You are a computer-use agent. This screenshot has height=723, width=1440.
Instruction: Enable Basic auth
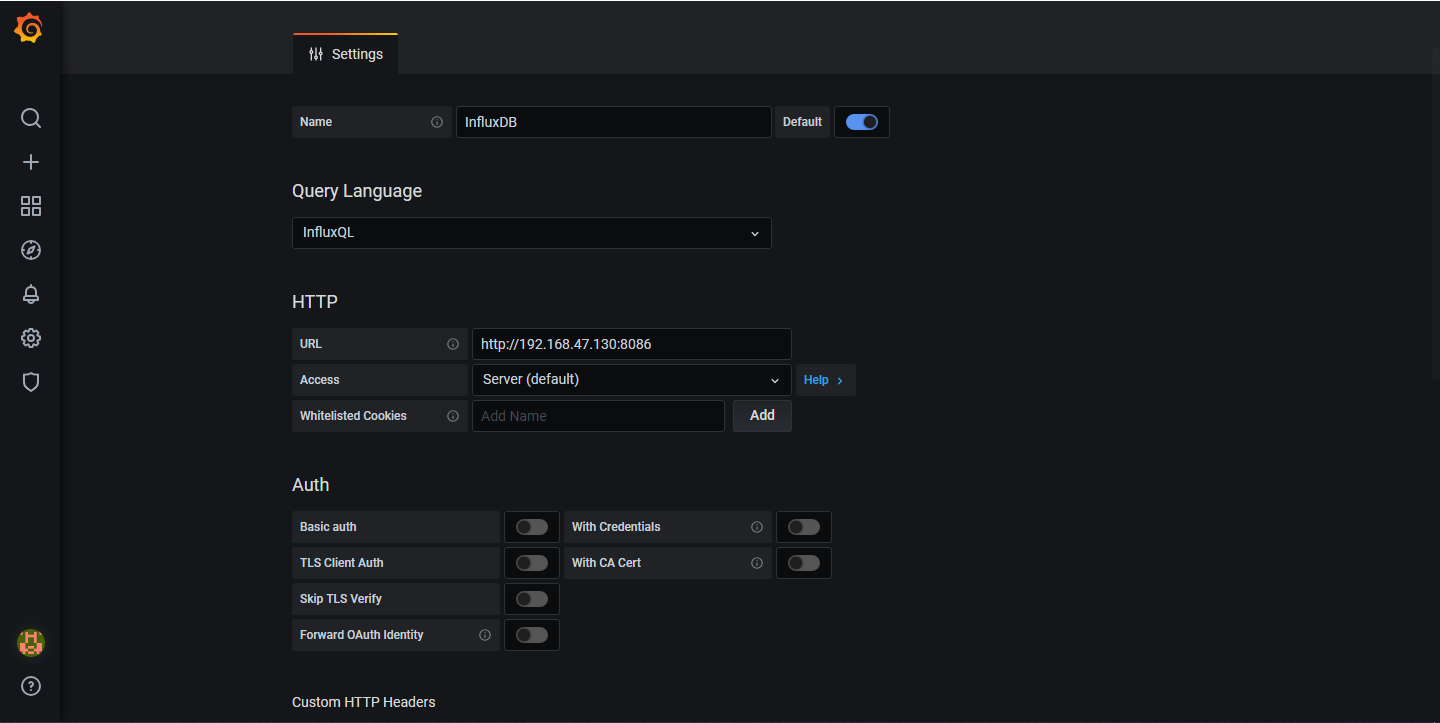click(531, 526)
